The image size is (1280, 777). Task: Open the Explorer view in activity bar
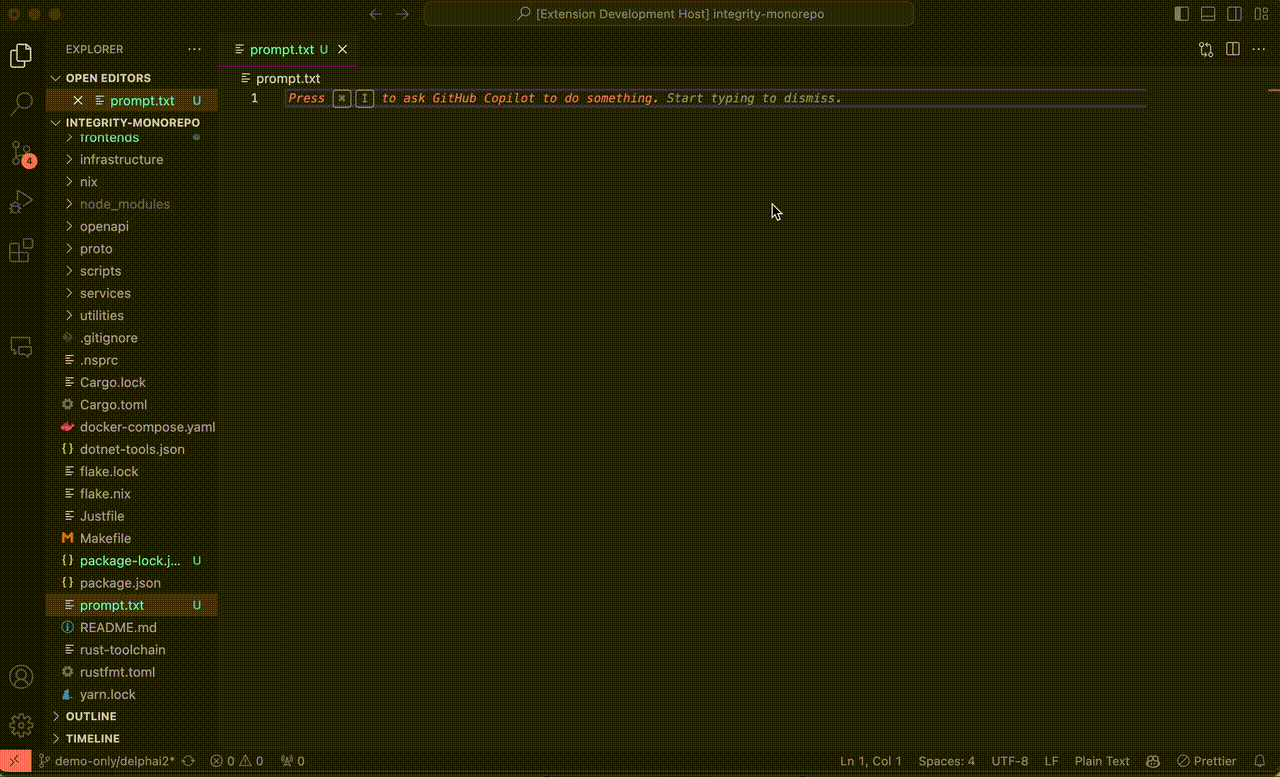[x=21, y=55]
